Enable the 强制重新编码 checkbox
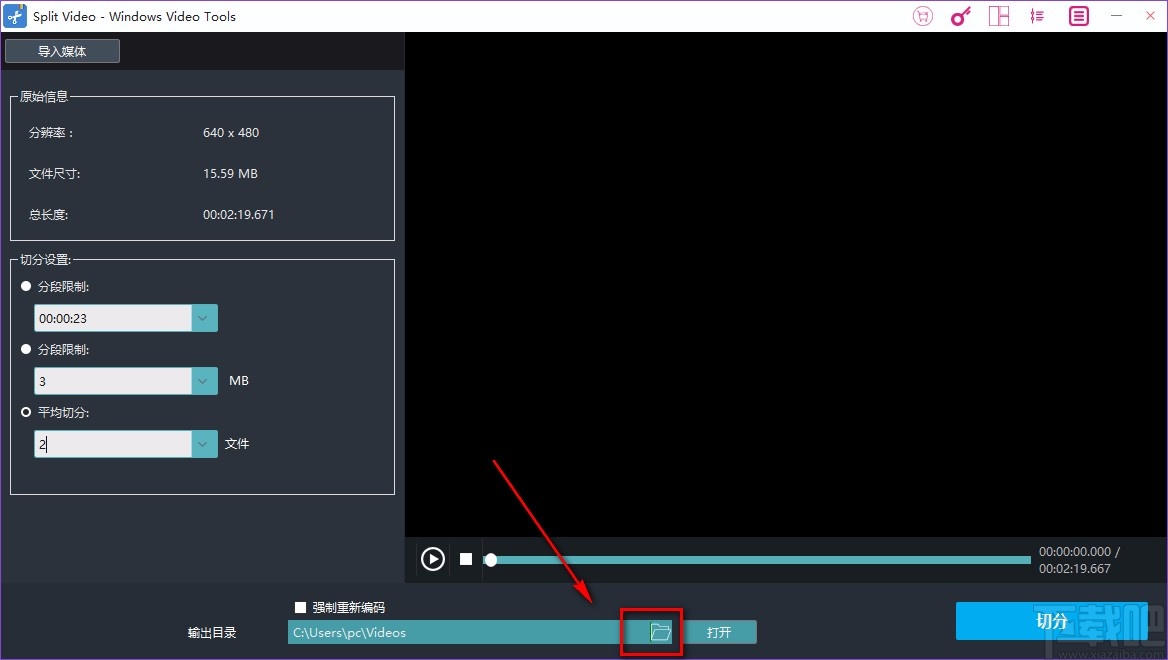The width and height of the screenshot is (1168, 660). tap(299, 607)
